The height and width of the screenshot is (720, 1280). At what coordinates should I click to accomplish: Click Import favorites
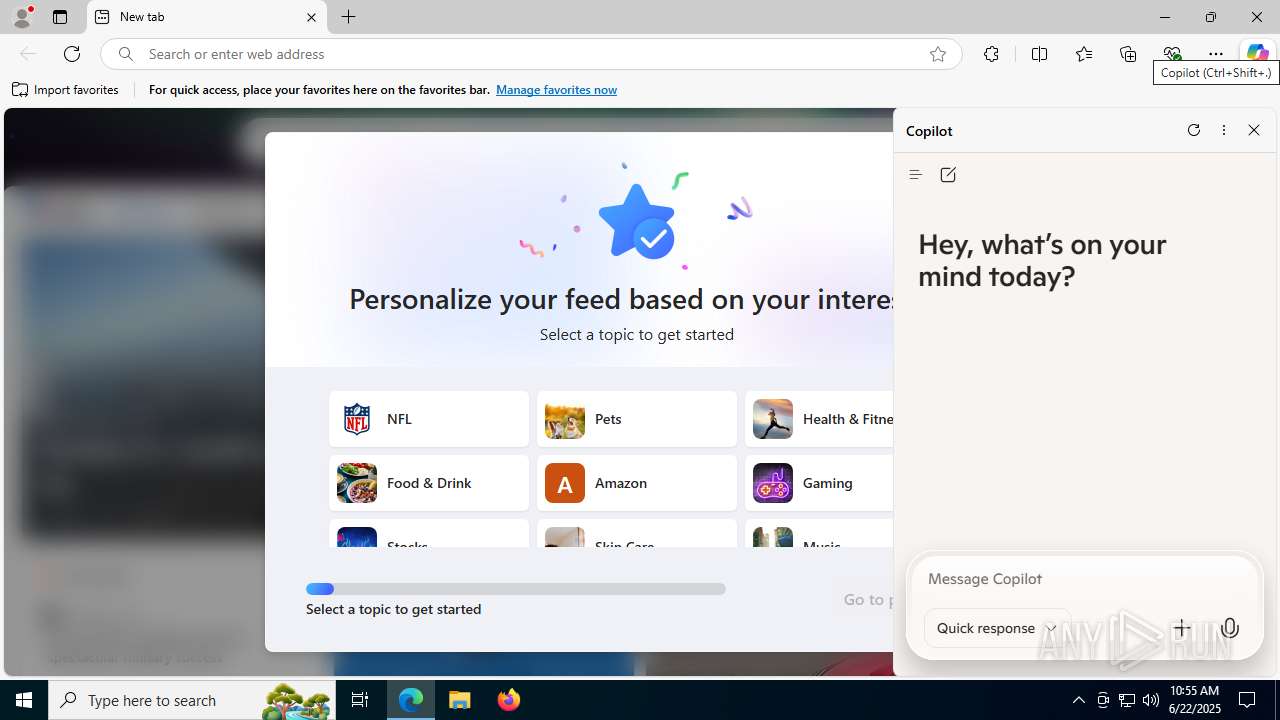coord(66,90)
